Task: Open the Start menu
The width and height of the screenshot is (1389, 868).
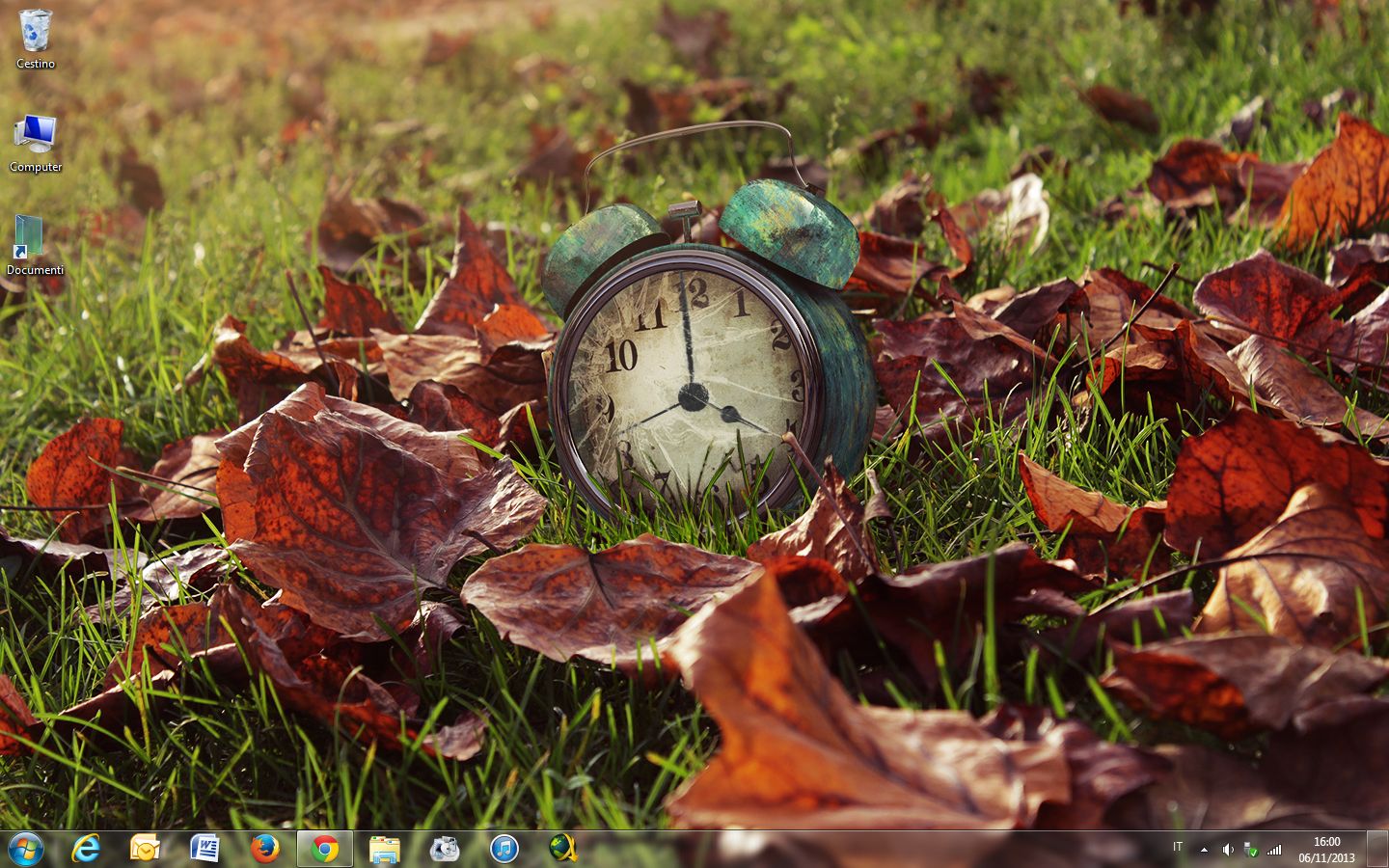Action: click(24, 849)
